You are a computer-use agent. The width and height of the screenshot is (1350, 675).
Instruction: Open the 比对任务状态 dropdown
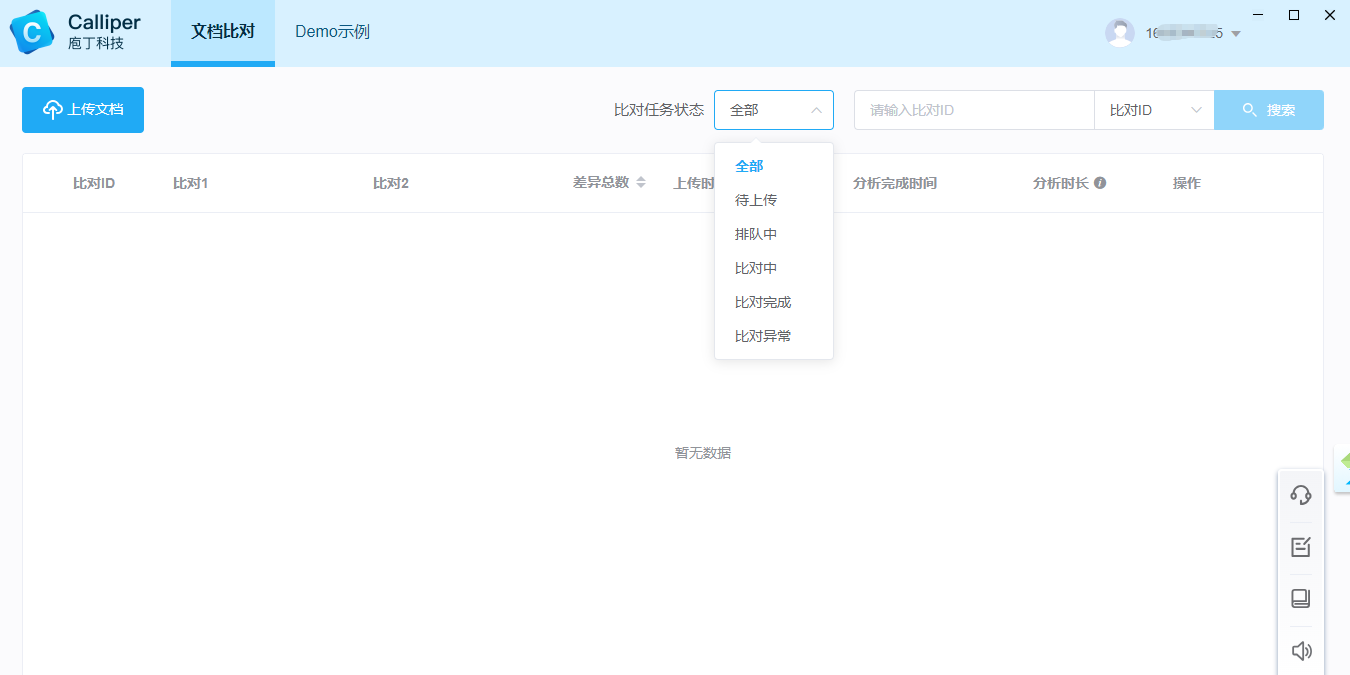773,110
